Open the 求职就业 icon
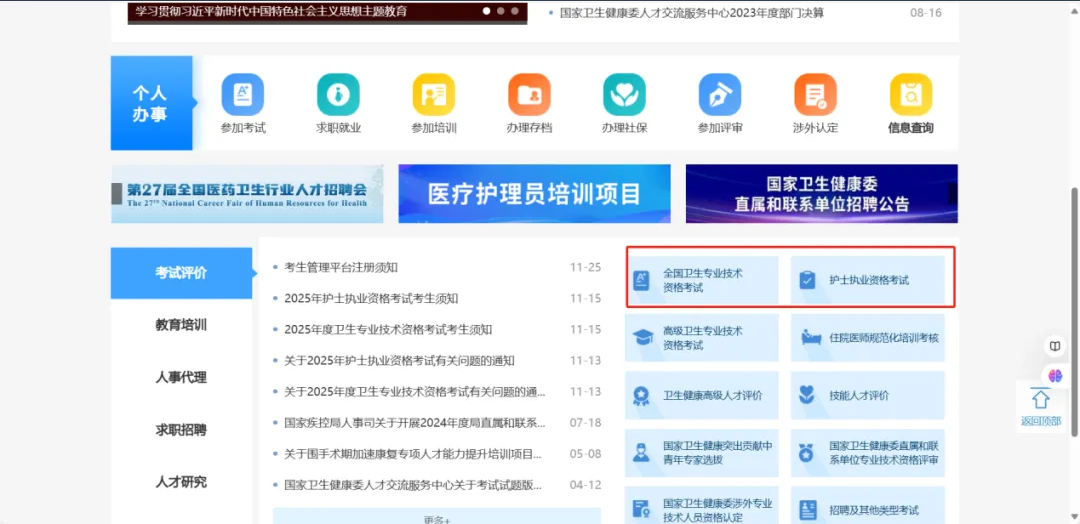Viewport: 1080px width, 524px height. (338, 95)
